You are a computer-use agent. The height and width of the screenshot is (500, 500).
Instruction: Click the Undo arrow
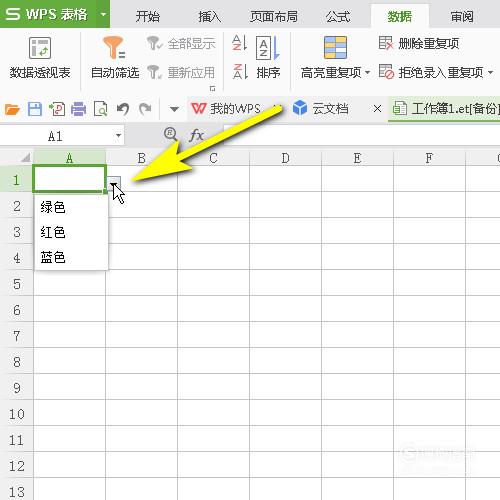(x=123, y=109)
